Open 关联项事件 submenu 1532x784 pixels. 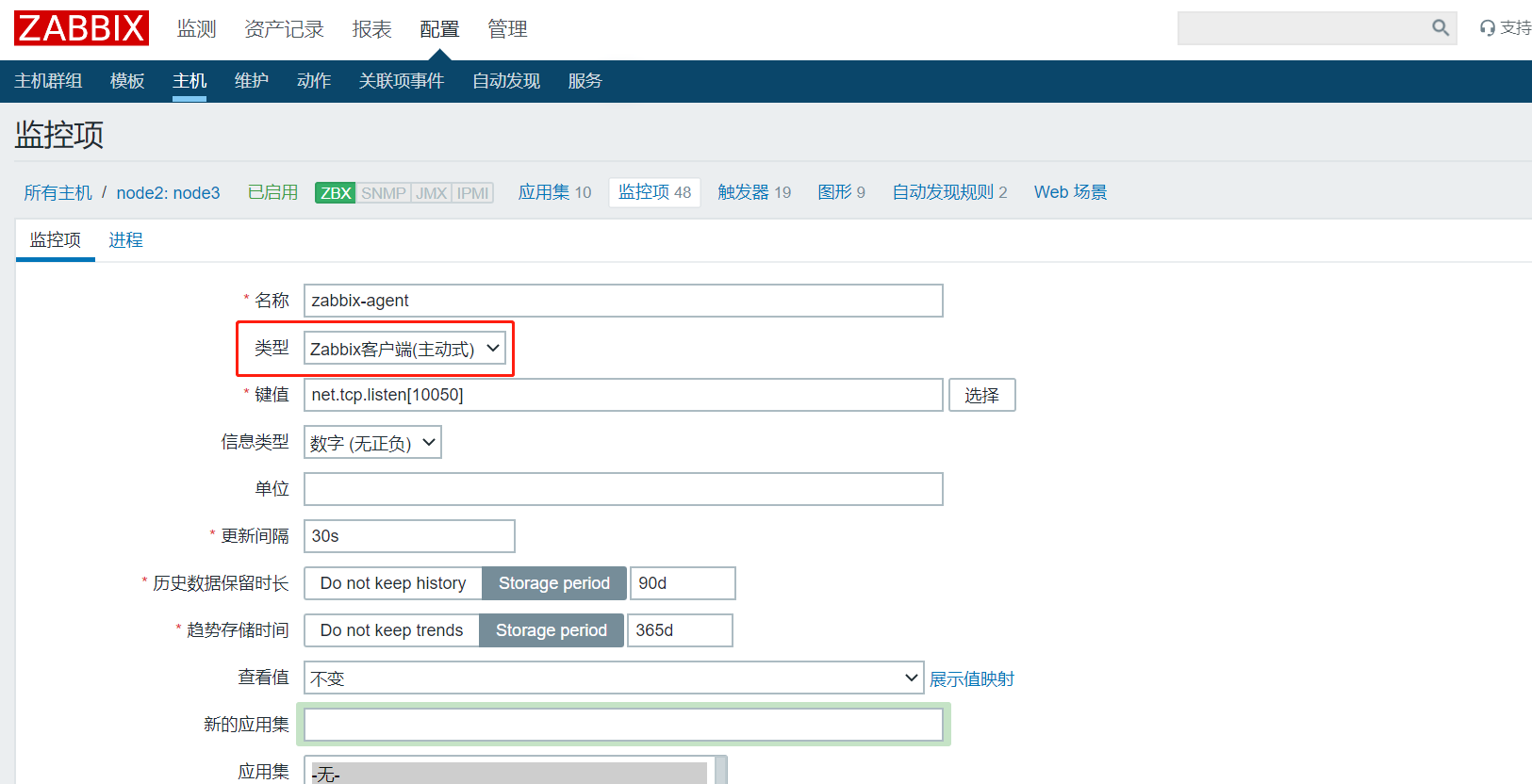tap(402, 81)
